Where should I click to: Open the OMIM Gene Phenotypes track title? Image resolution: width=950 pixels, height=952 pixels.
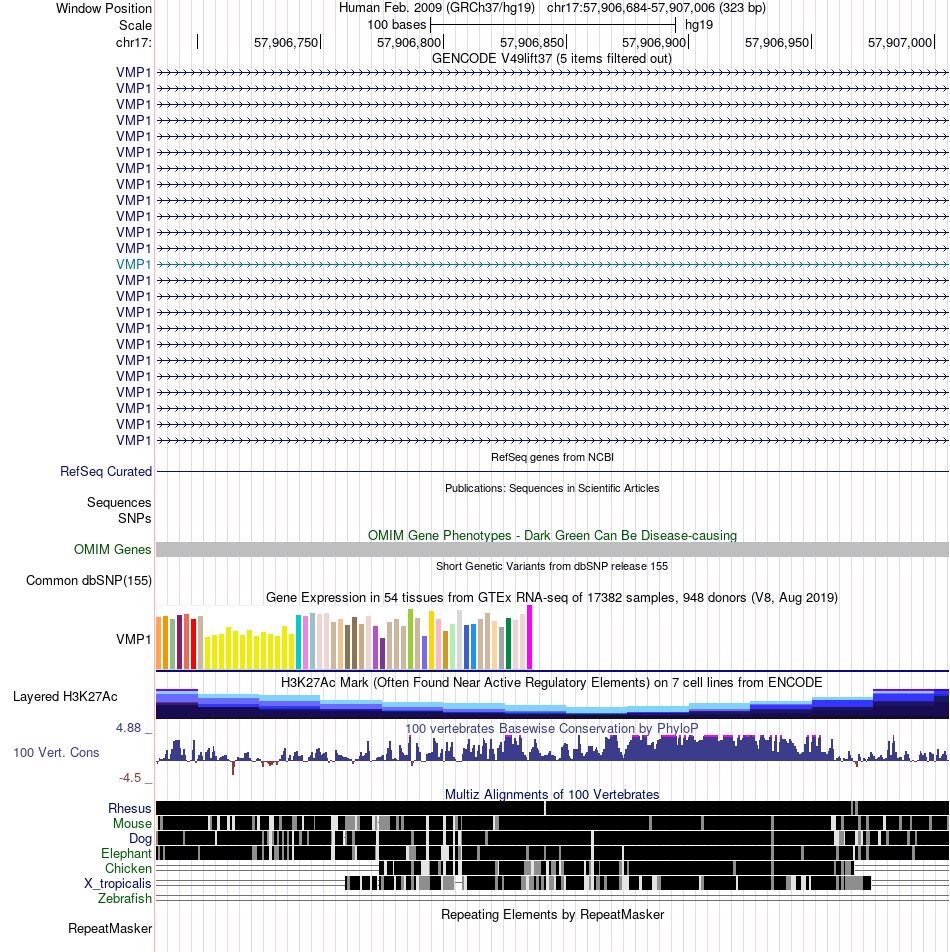[x=552, y=536]
